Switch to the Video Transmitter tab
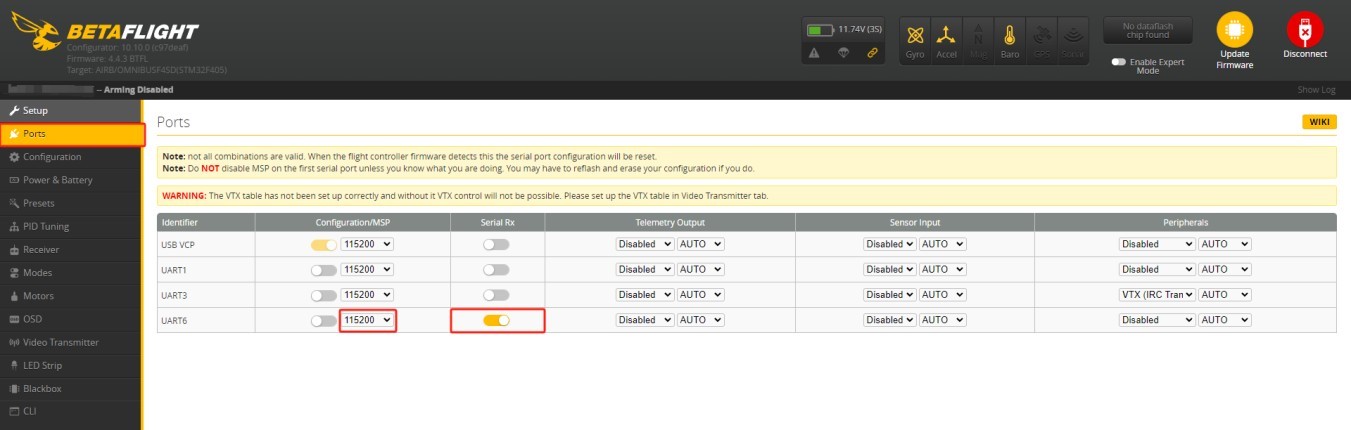Viewport: 1351px width, 430px height. pos(60,342)
